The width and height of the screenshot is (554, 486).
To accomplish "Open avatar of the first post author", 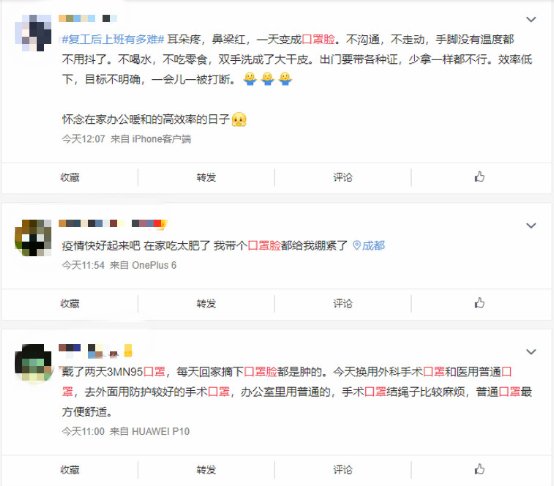I will coord(33,33).
